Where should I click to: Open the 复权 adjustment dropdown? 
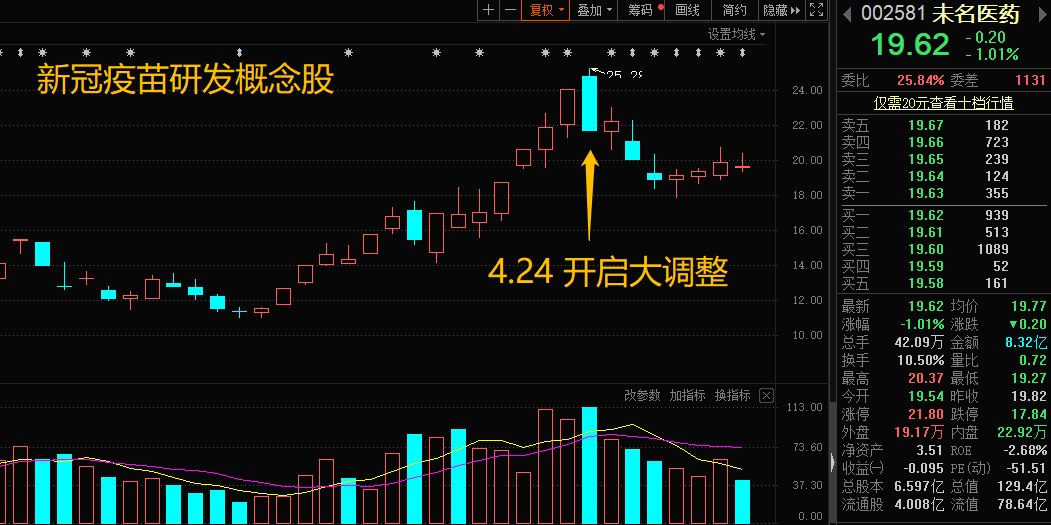click(x=546, y=10)
